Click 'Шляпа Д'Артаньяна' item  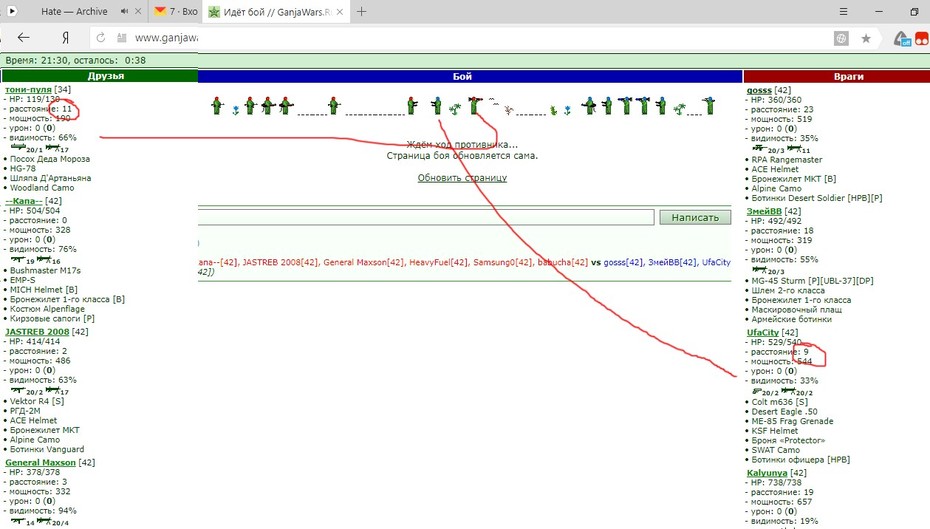coord(50,178)
